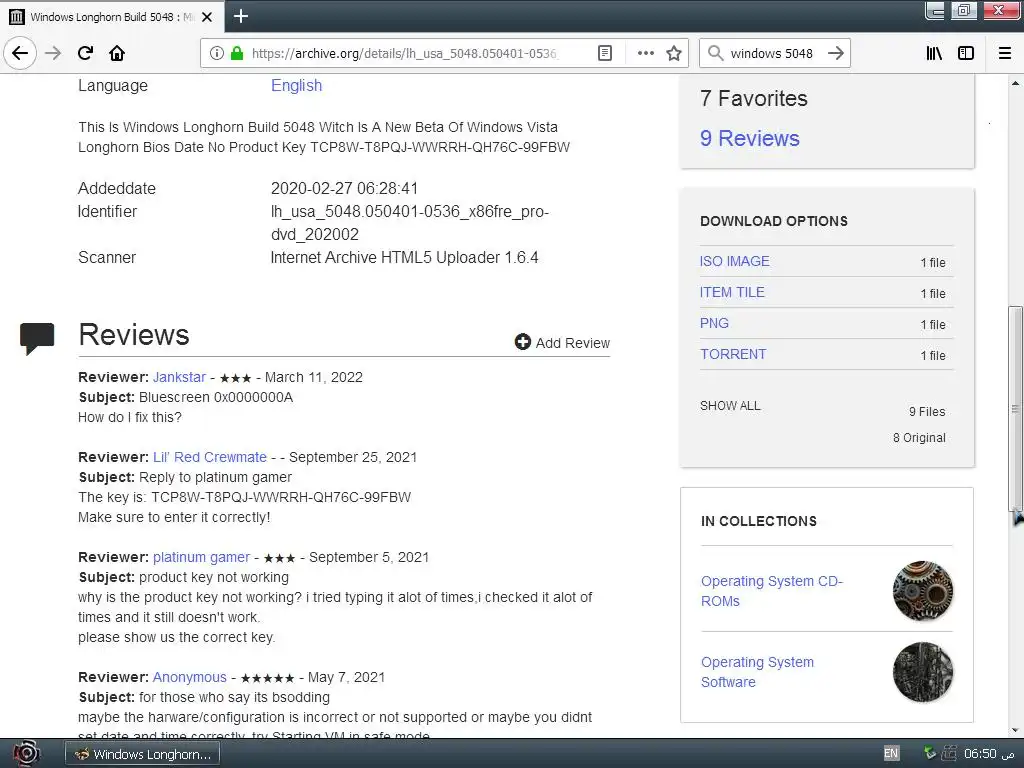
Task: Click the subject Bluescreen 0x0000000A text
Action: pyautogui.click(x=216, y=397)
